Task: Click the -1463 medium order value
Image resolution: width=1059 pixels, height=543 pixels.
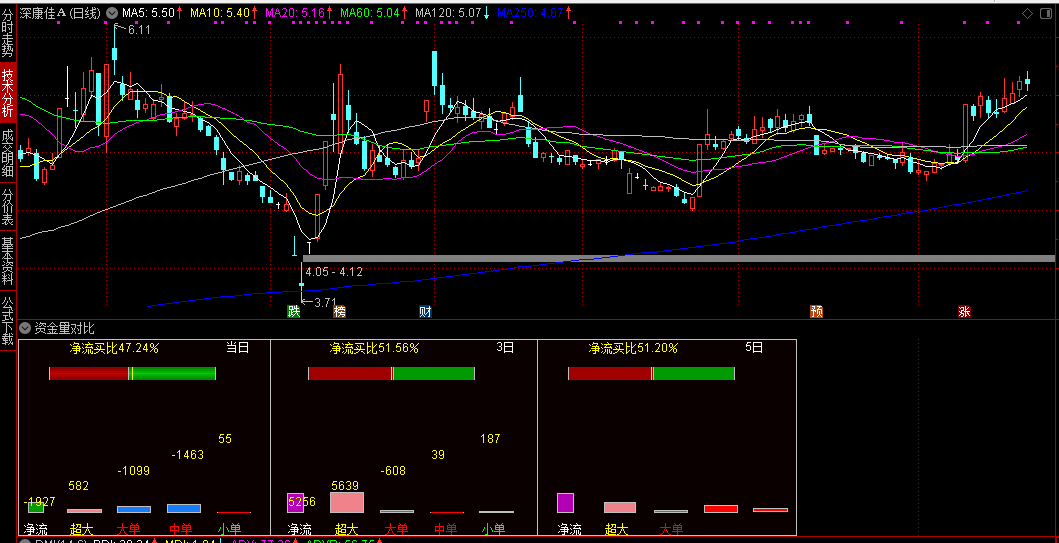Action: 188,455
